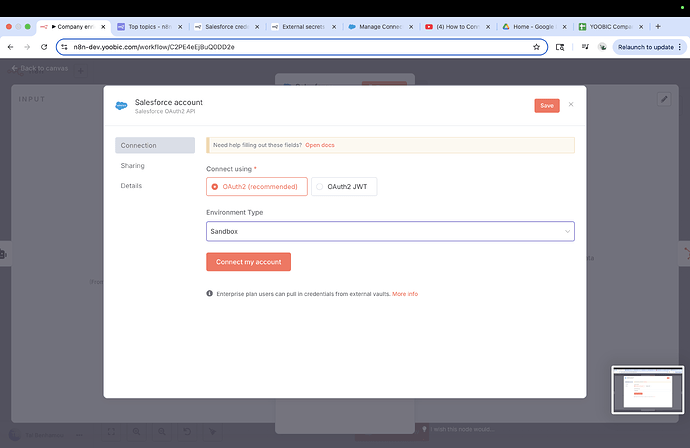Close the External secrets tab
The image size is (690, 448).
[x=334, y=27]
